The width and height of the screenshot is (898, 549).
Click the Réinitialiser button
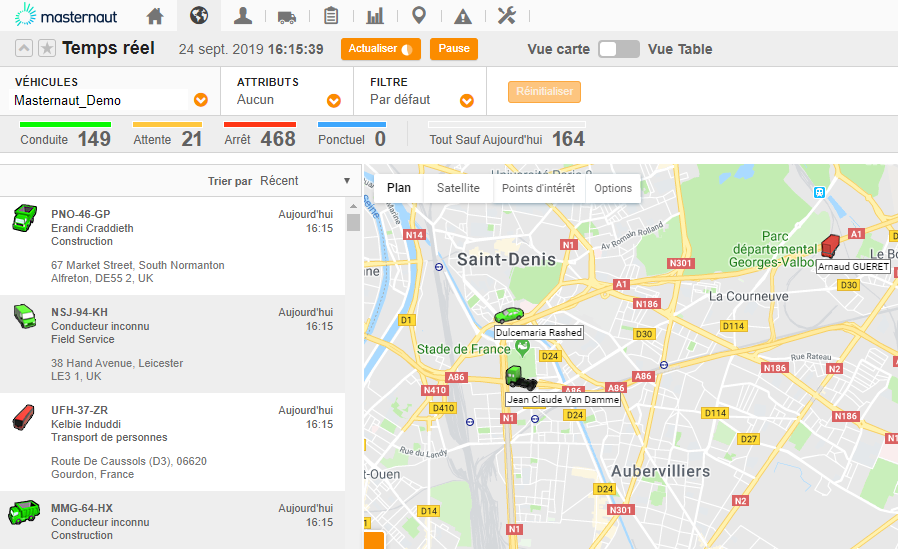point(544,92)
